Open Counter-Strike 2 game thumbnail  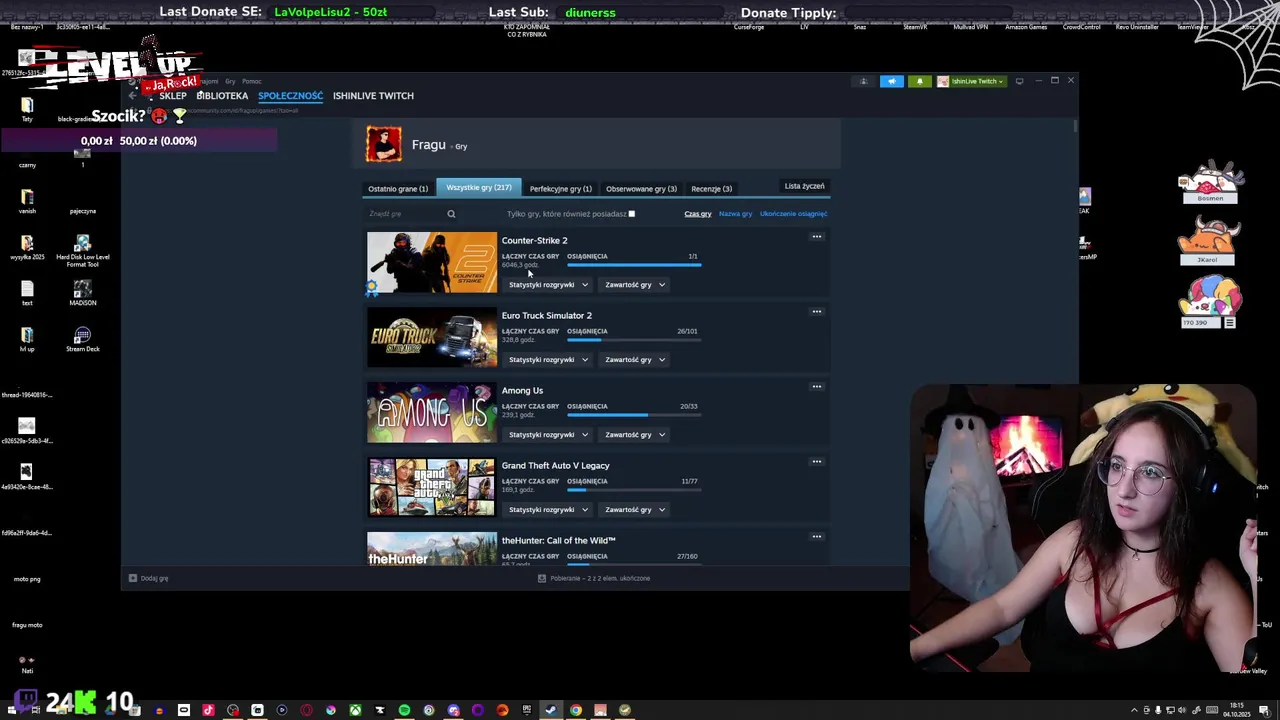pyautogui.click(x=431, y=262)
